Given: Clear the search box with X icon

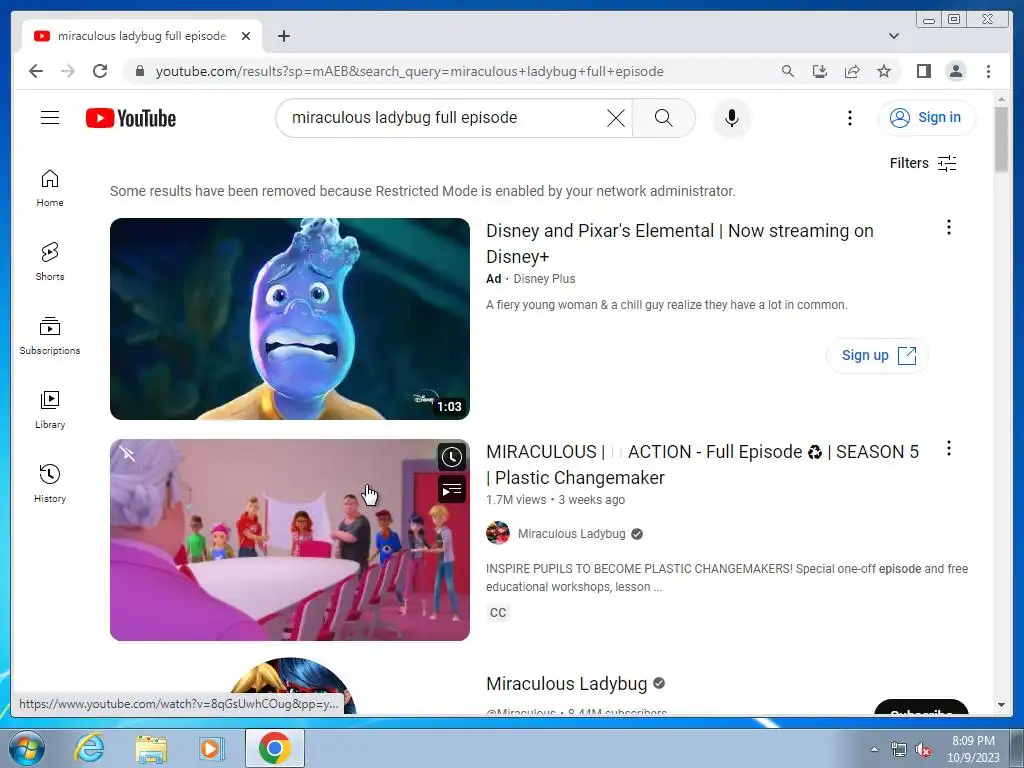Looking at the screenshot, I should [x=616, y=118].
